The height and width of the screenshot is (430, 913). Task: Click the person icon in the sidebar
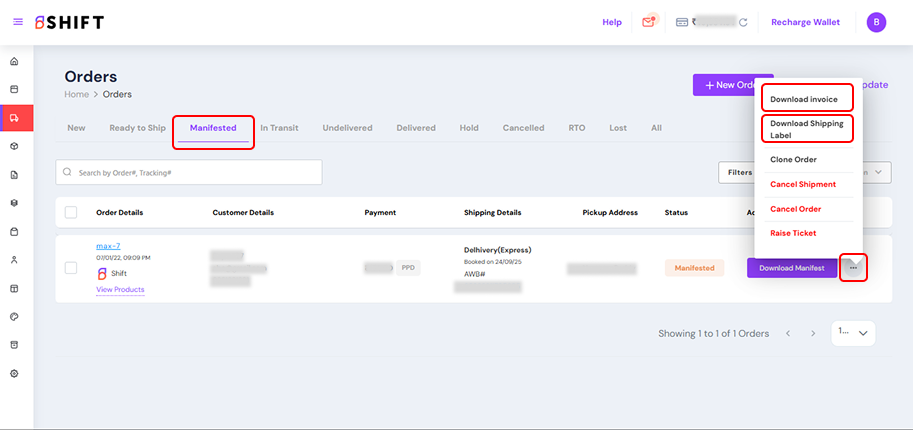[14, 259]
